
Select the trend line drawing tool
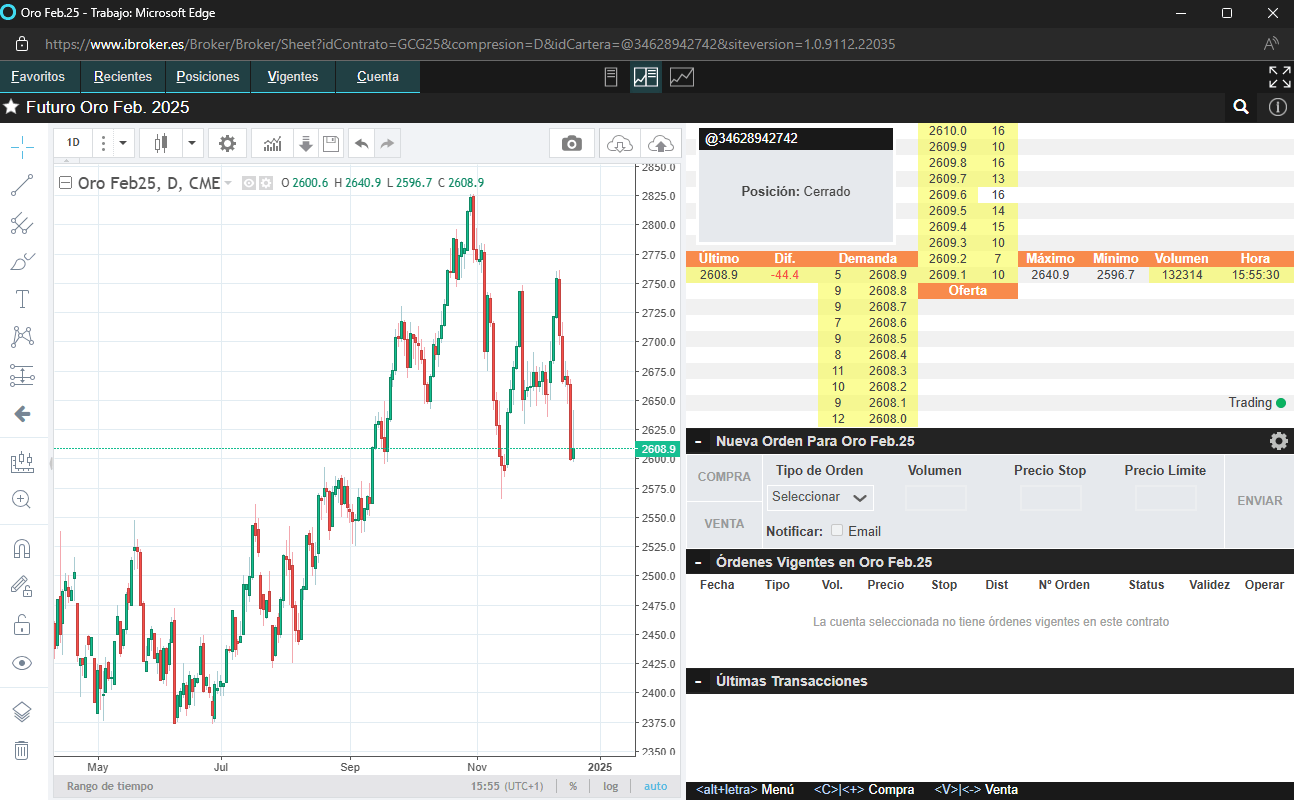tap(21, 184)
